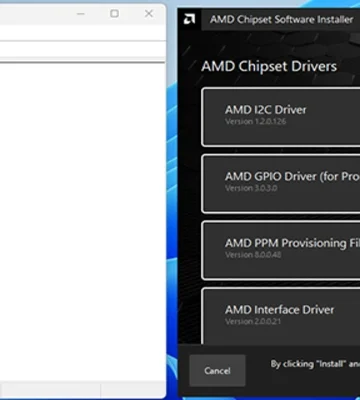Click the I2C driver Version 1.2.0.126 text
This screenshot has width=360, height=400.
click(256, 121)
